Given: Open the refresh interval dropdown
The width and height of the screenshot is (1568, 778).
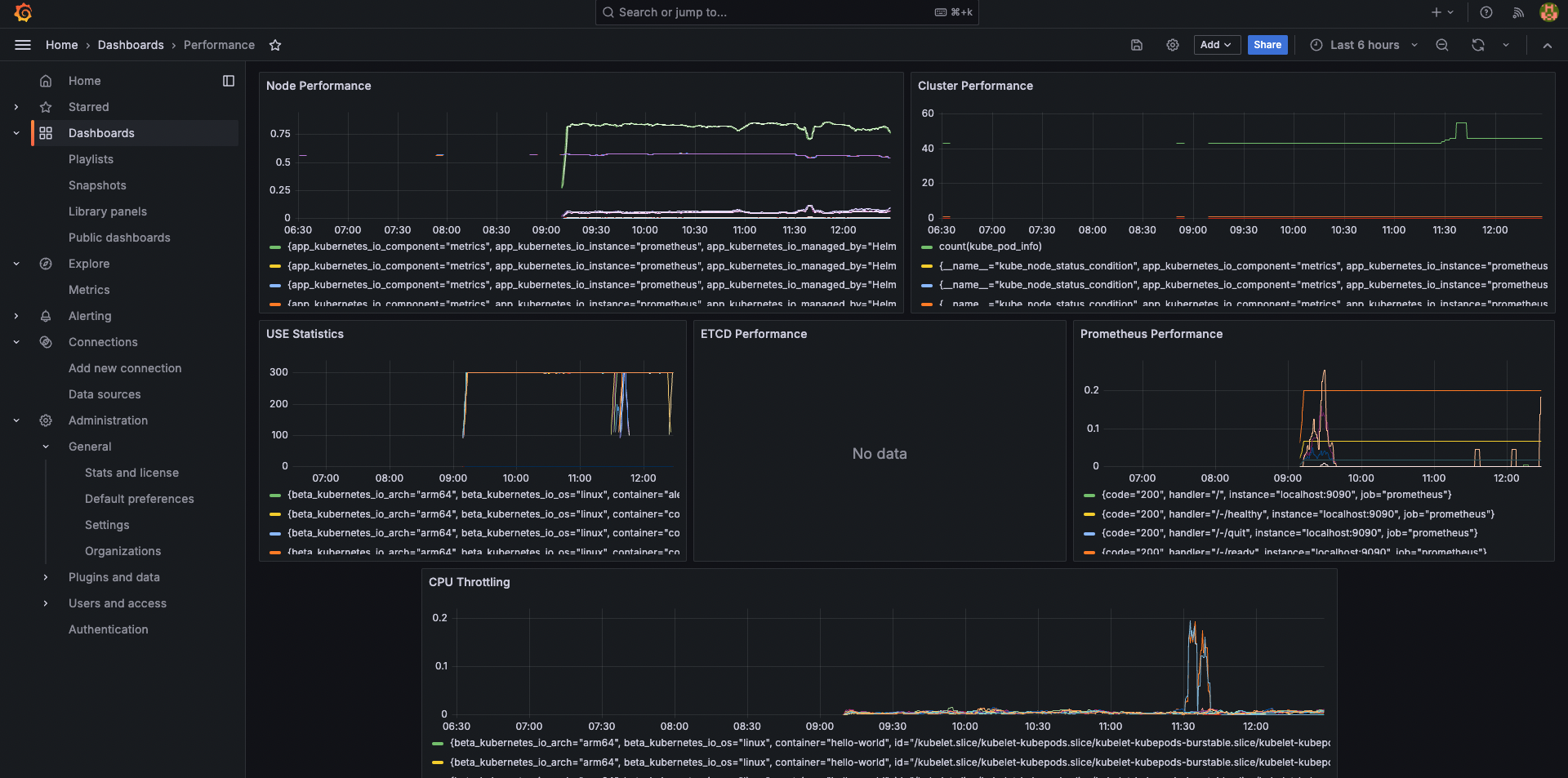Looking at the screenshot, I should [x=1506, y=45].
